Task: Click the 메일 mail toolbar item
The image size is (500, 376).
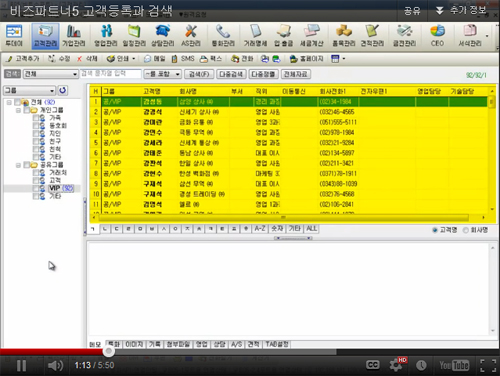Action: 155,59
